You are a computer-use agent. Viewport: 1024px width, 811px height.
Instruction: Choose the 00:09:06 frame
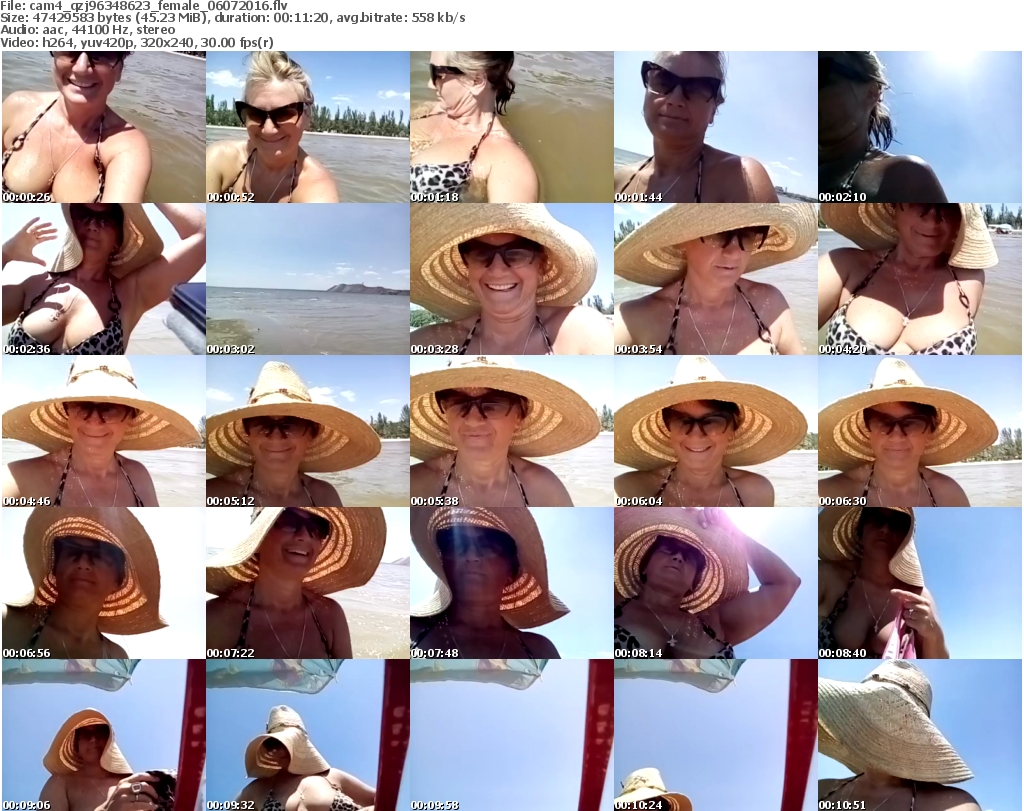pyautogui.click(x=104, y=735)
